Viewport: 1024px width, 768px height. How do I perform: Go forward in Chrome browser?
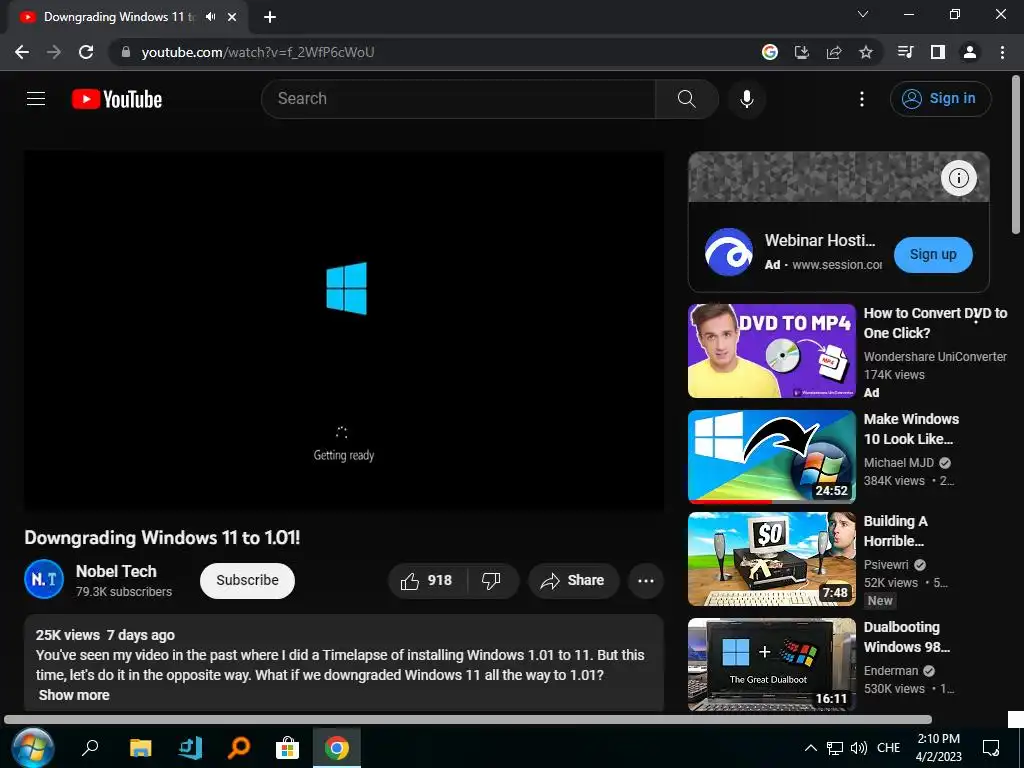coord(54,52)
